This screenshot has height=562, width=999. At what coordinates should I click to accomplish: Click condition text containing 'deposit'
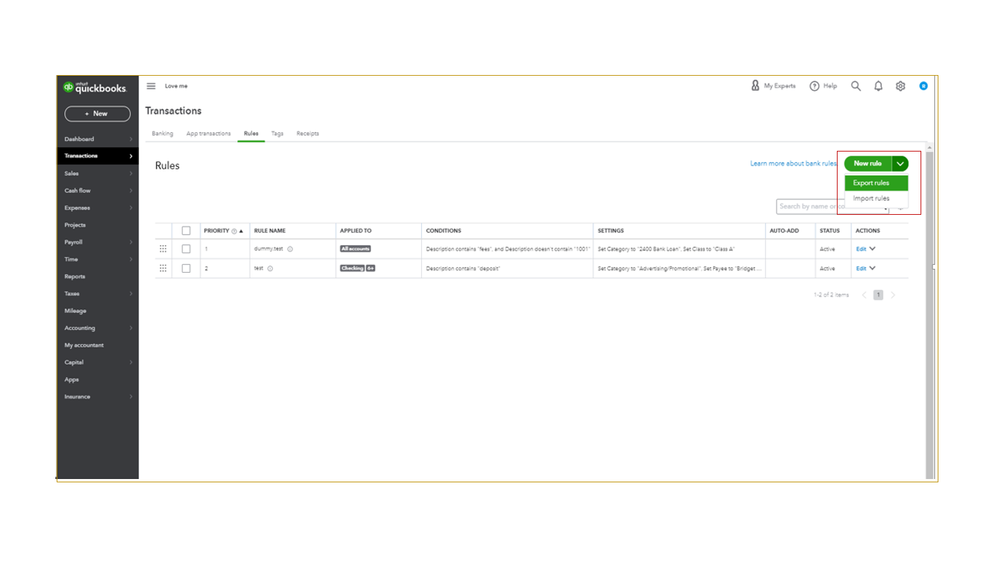coord(463,269)
